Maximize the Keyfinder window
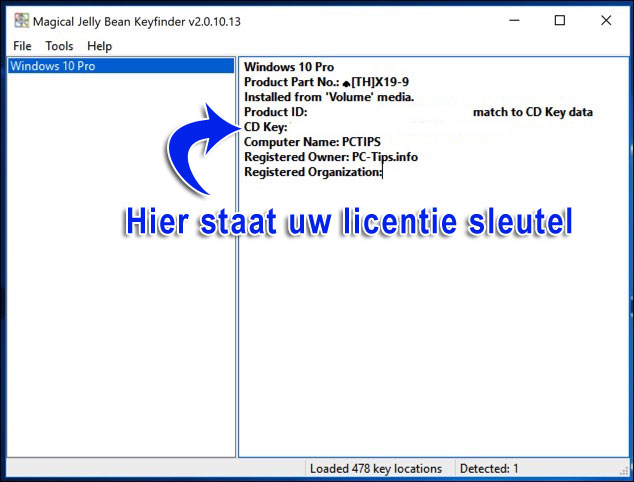 560,20
